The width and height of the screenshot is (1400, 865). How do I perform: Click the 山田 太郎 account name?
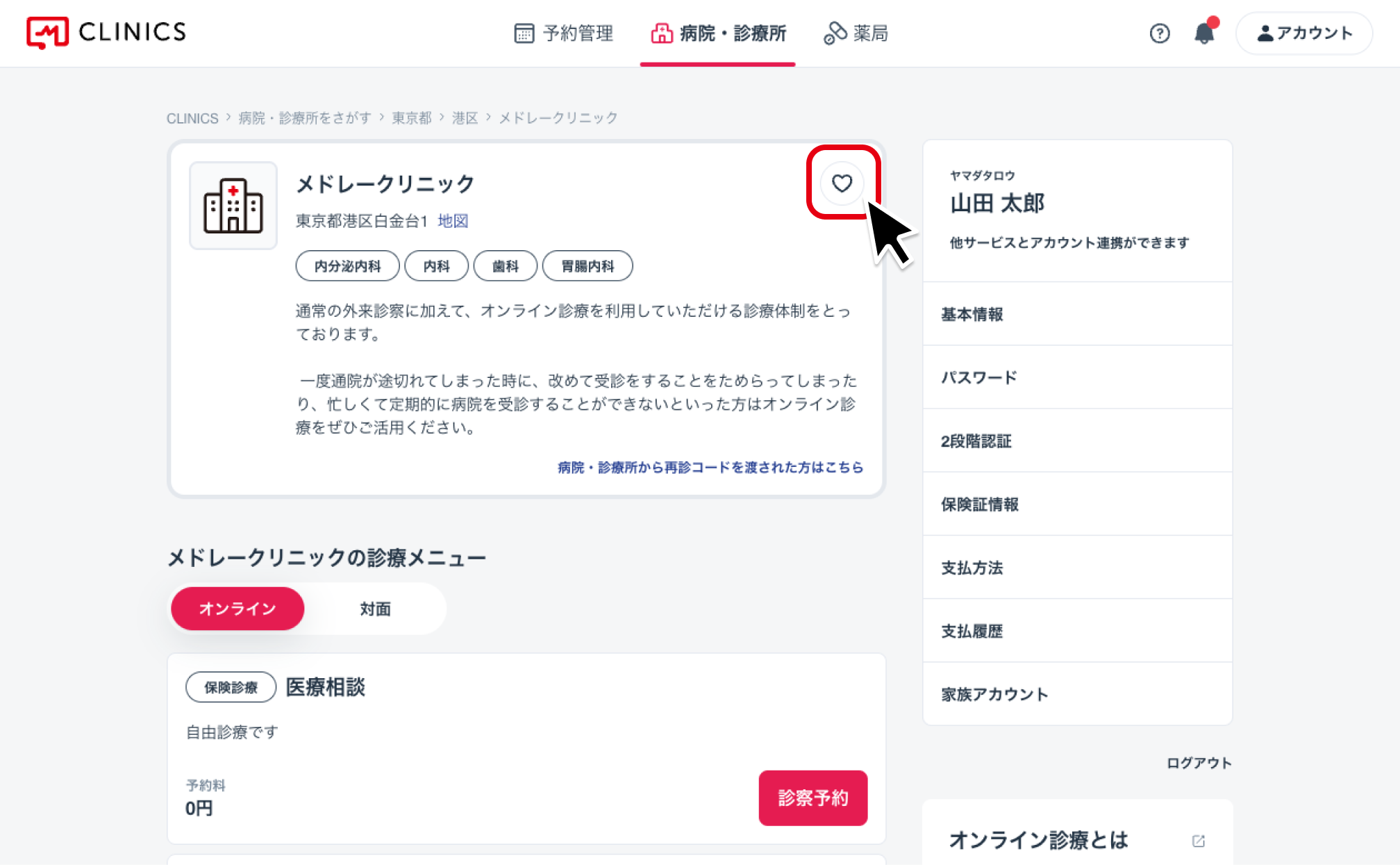[997, 204]
